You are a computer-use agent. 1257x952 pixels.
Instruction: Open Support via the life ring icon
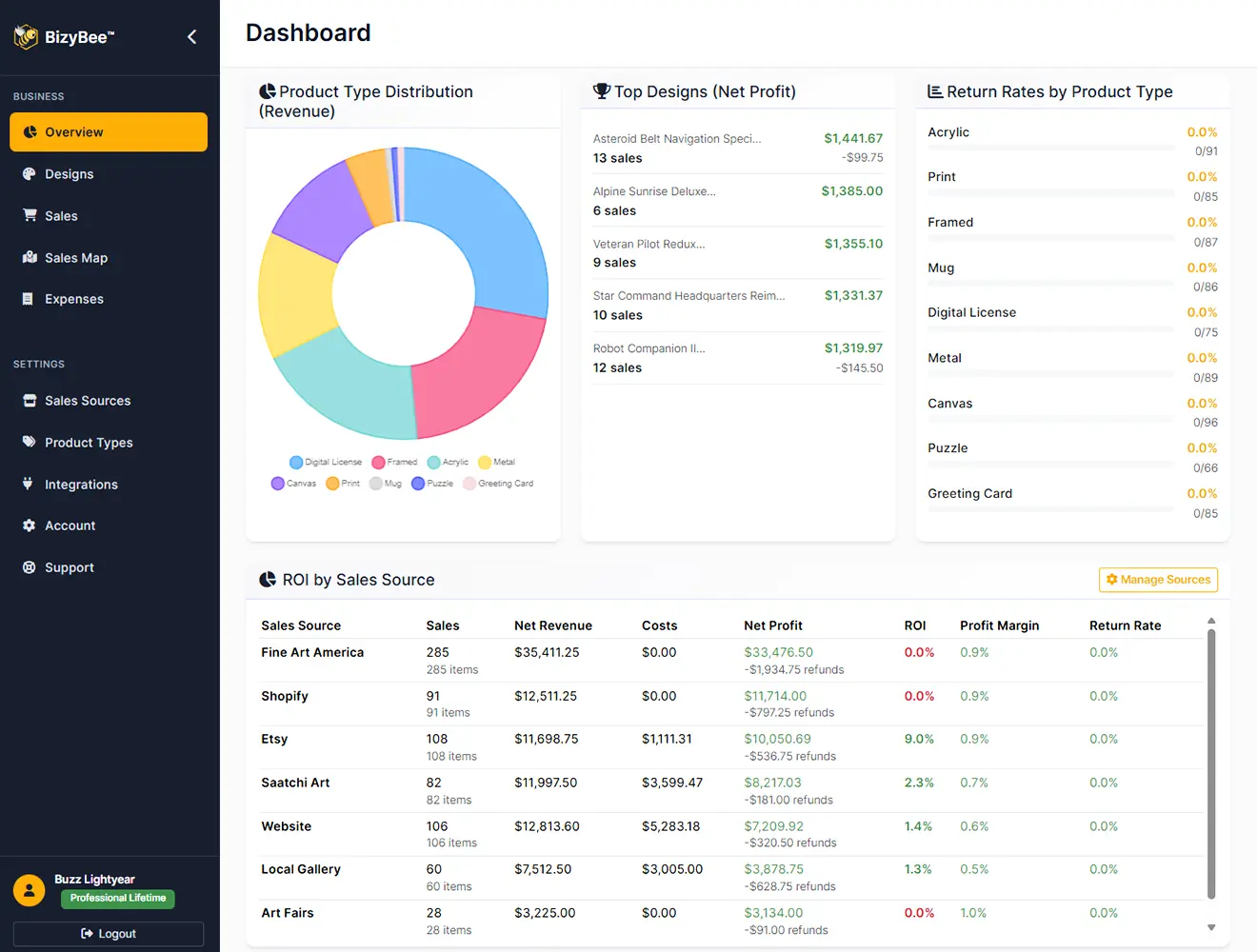30,567
